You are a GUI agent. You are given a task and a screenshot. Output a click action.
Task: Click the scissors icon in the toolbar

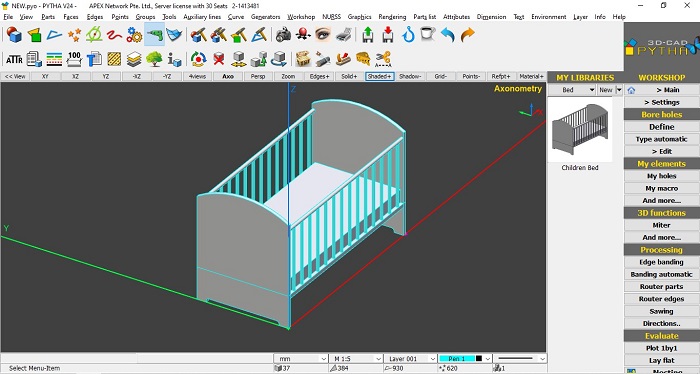point(383,59)
